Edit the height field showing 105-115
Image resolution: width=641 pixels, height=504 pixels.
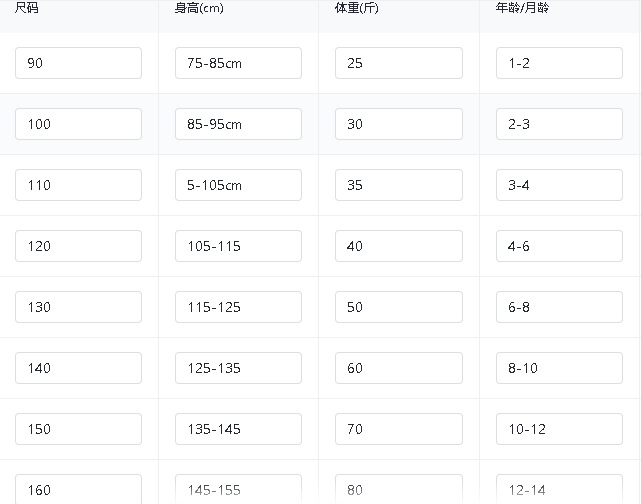(x=238, y=246)
